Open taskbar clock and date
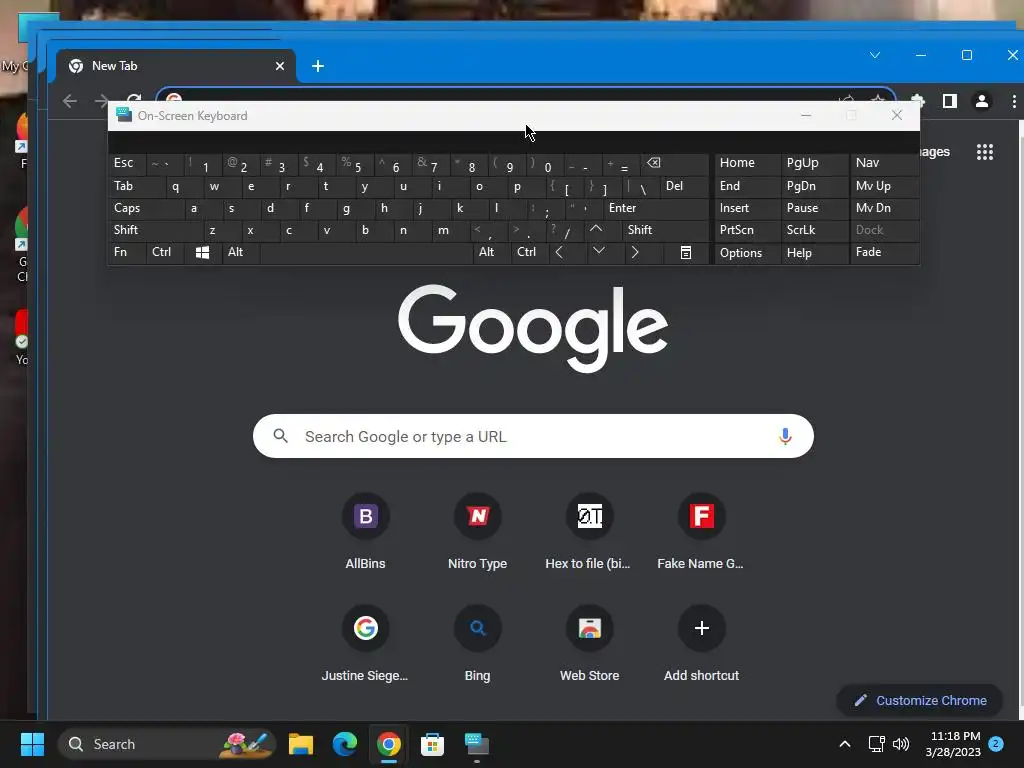 pos(953,744)
